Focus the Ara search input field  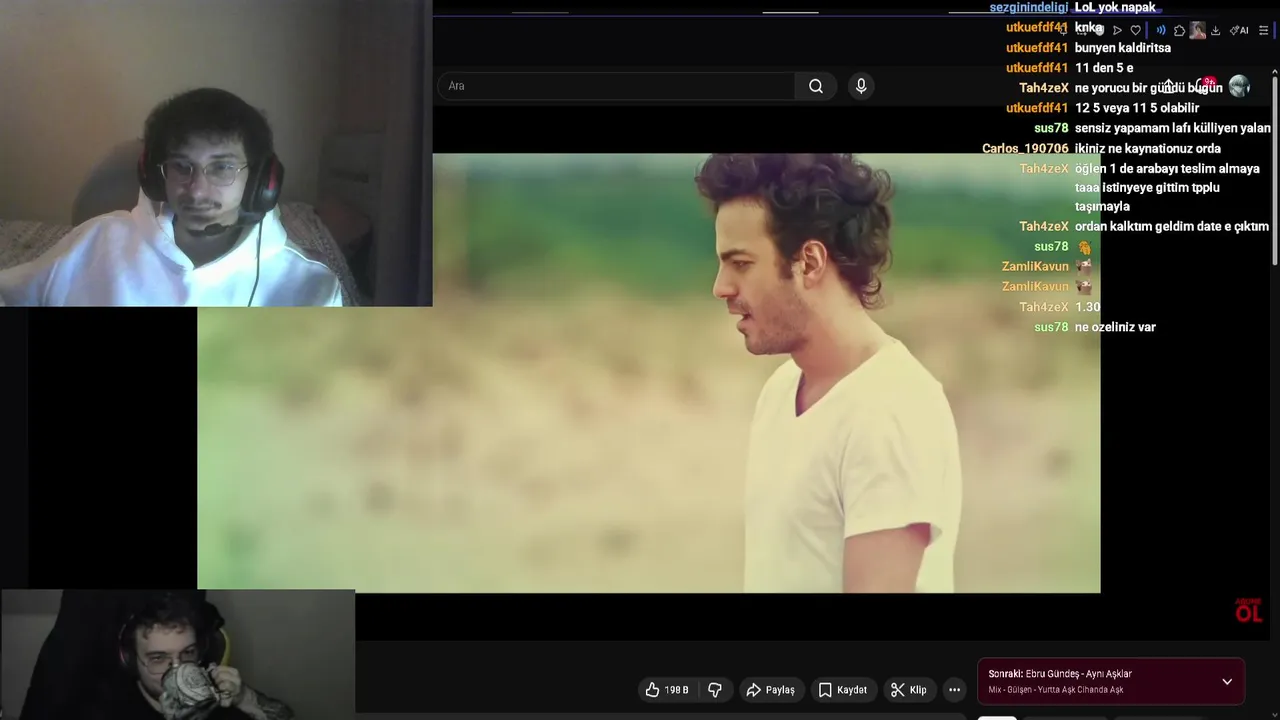click(x=615, y=86)
